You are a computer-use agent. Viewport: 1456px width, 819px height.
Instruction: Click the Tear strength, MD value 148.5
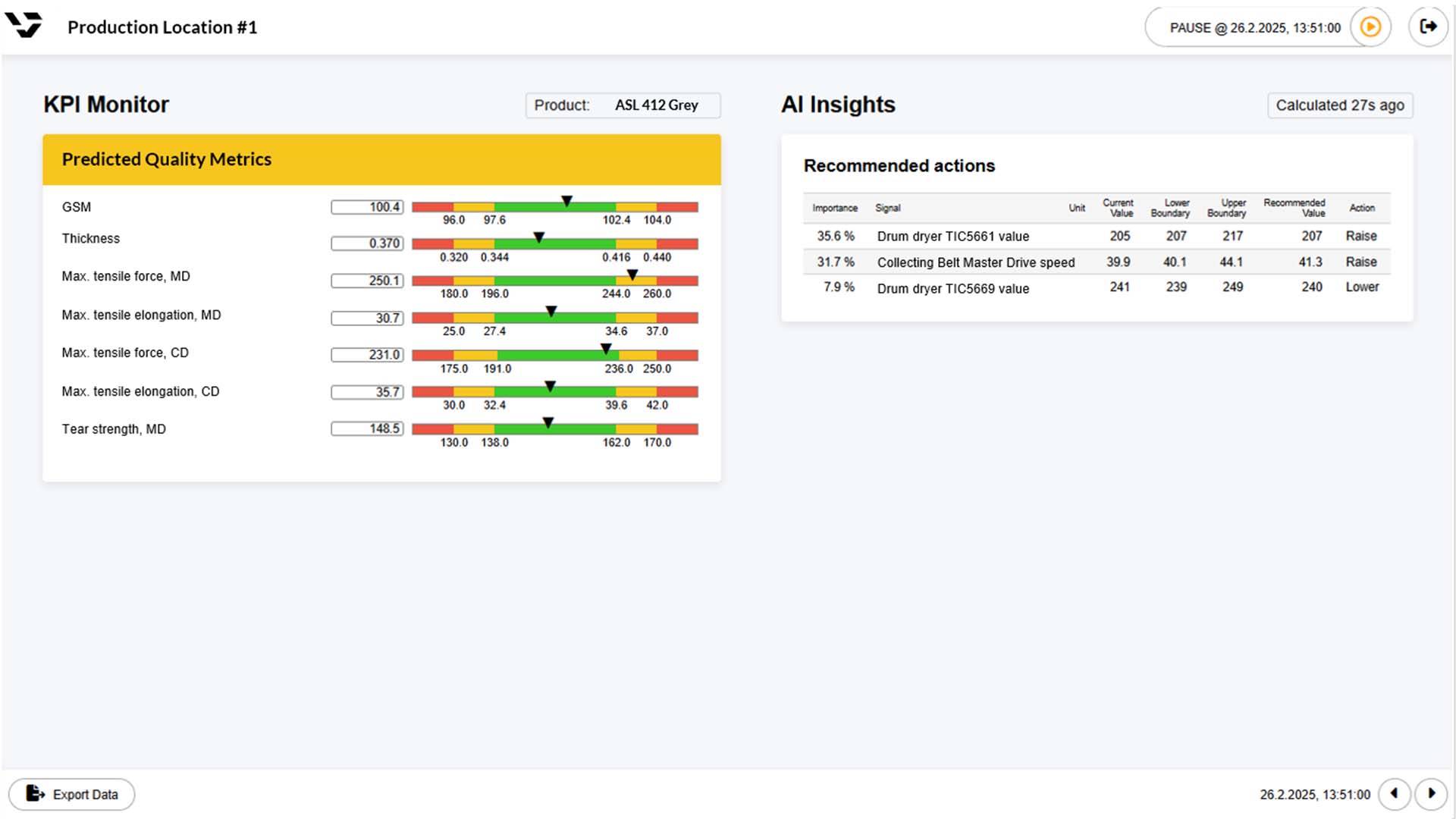pos(368,428)
